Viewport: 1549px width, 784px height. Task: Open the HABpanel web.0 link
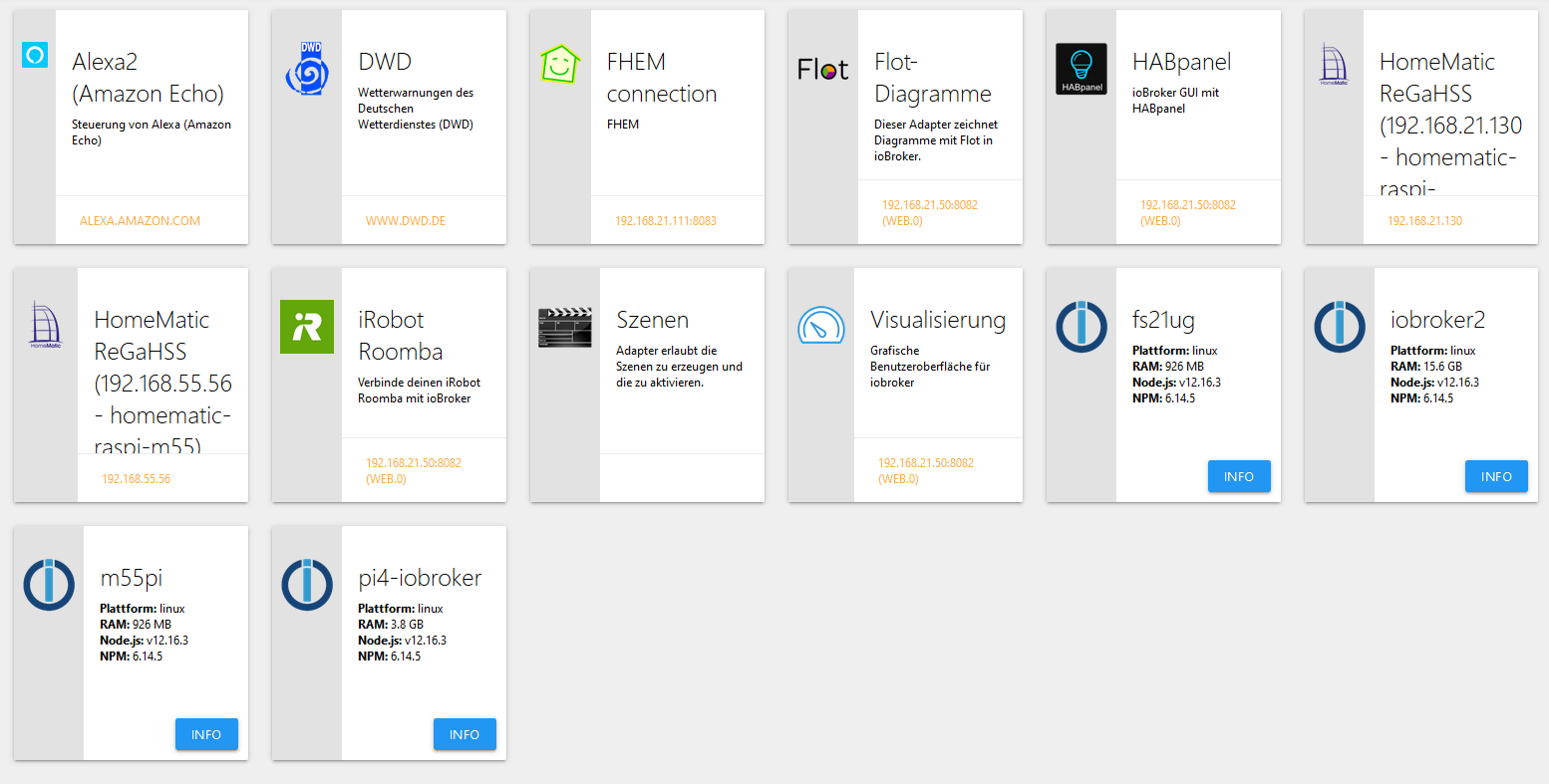coord(1188,213)
